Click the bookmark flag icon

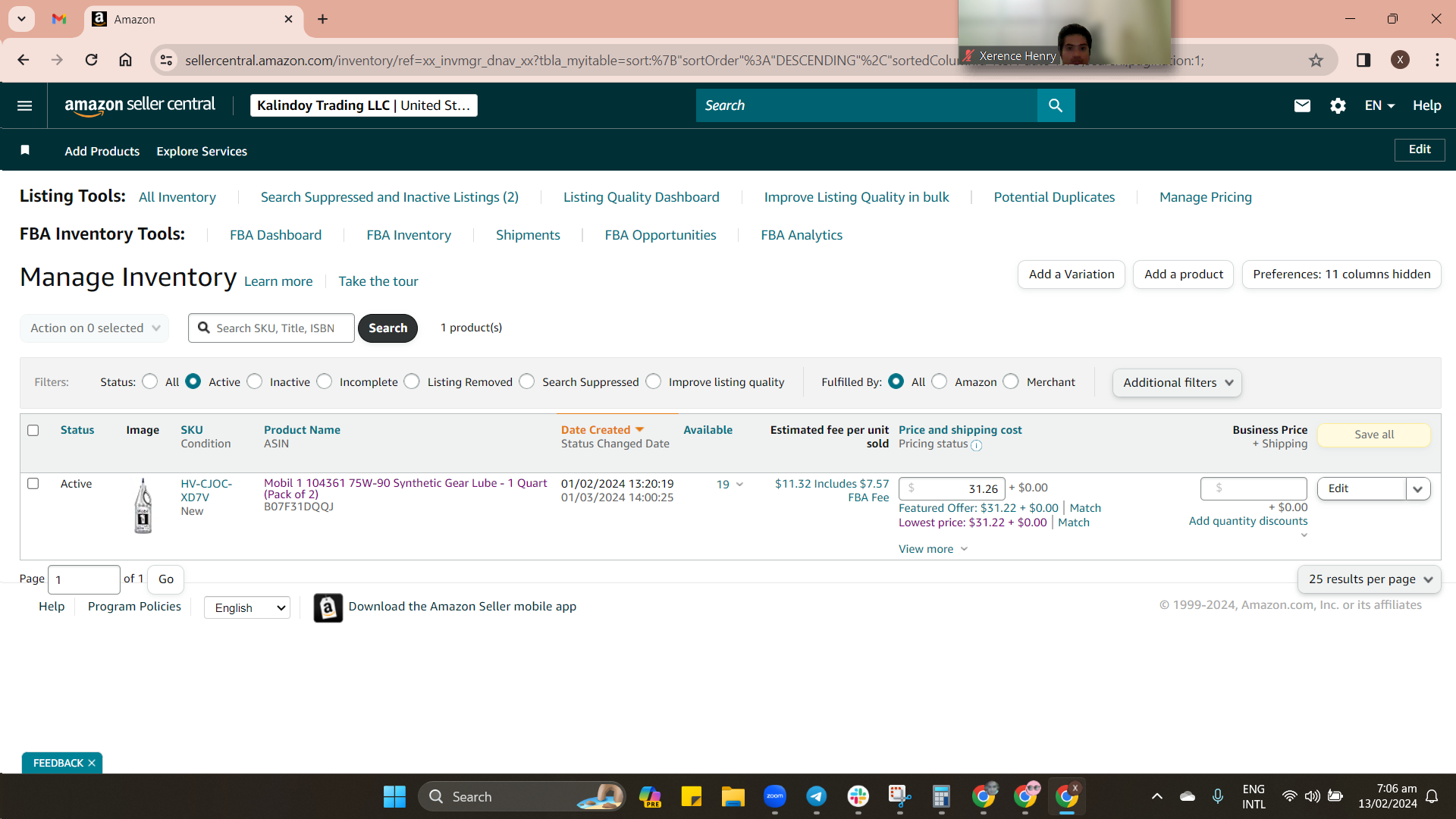point(25,150)
